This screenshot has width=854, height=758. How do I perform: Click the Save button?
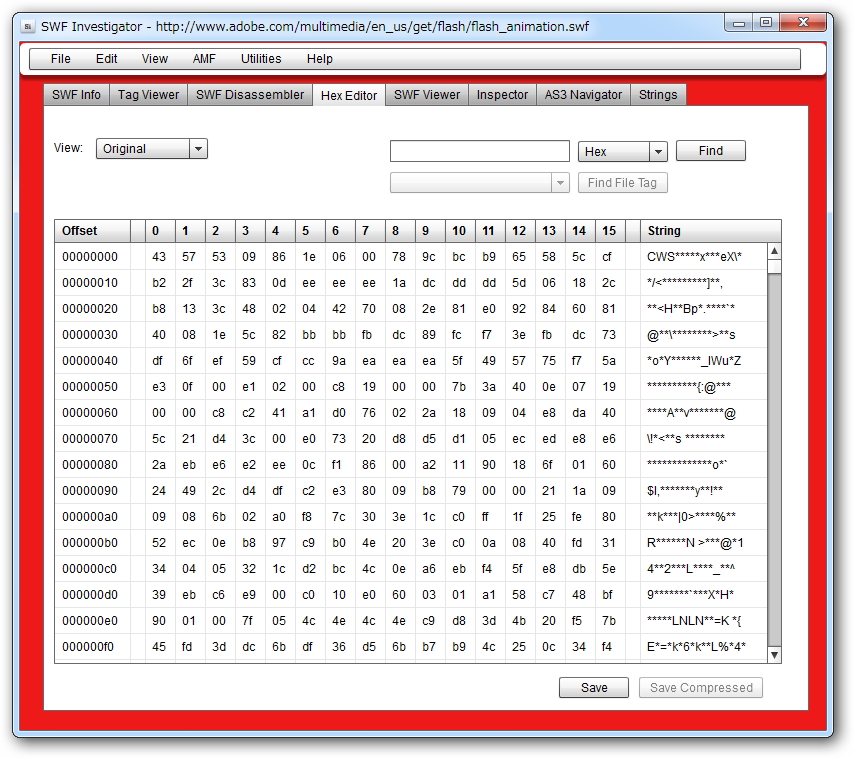click(594, 688)
